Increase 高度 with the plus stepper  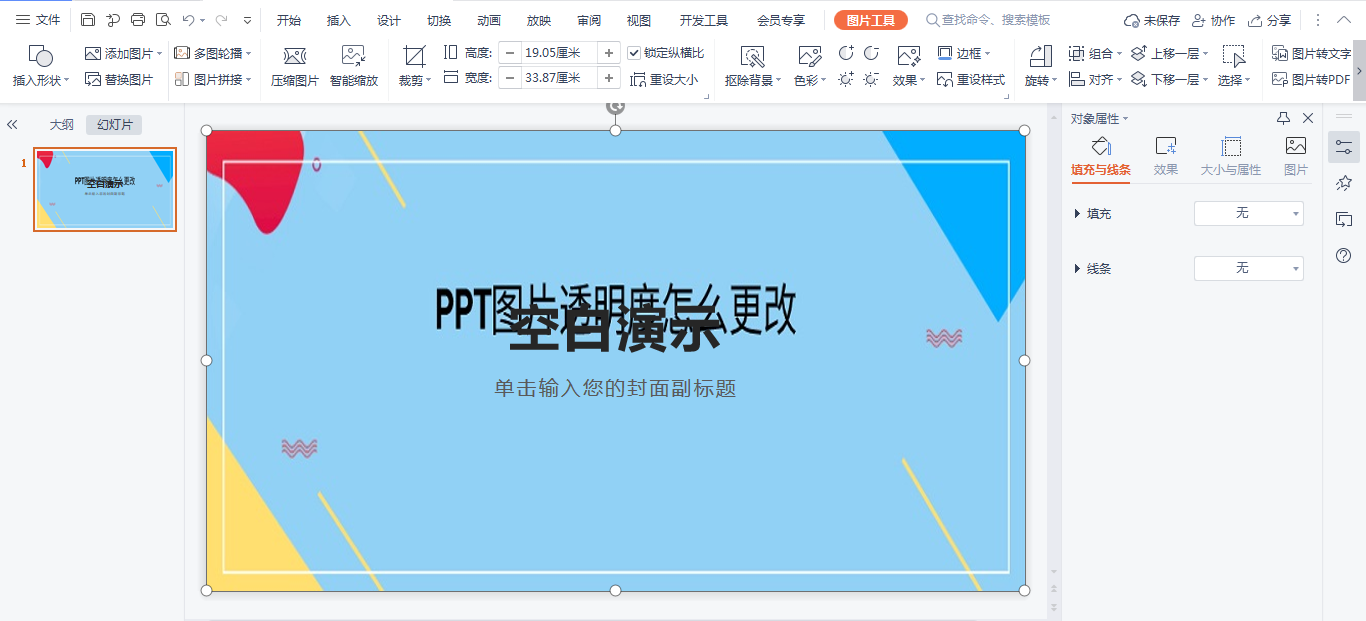coord(609,53)
